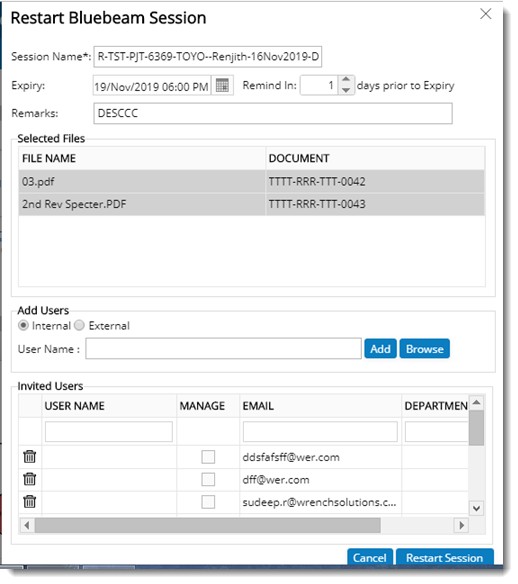Check Manage box for ddsfafsff@wer.com

tap(208, 457)
